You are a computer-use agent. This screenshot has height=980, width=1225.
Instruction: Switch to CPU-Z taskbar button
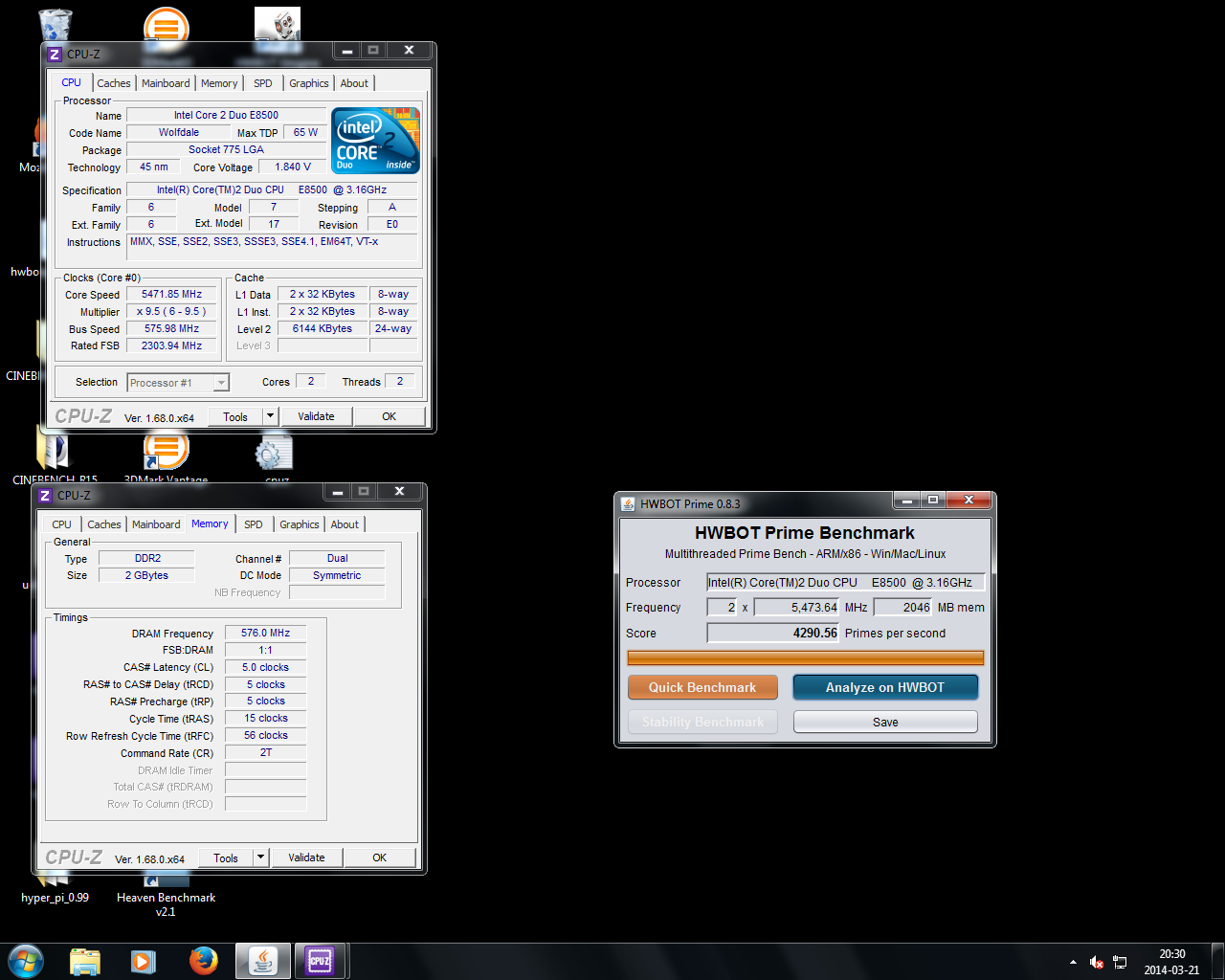click(x=320, y=961)
